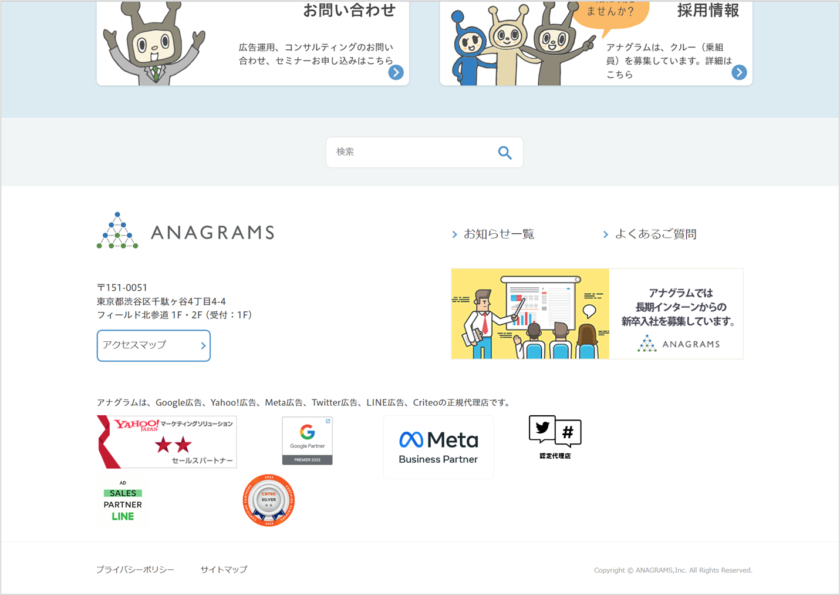
Task: Open the Yahoo! Japan sales partner badge
Action: [x=167, y=442]
